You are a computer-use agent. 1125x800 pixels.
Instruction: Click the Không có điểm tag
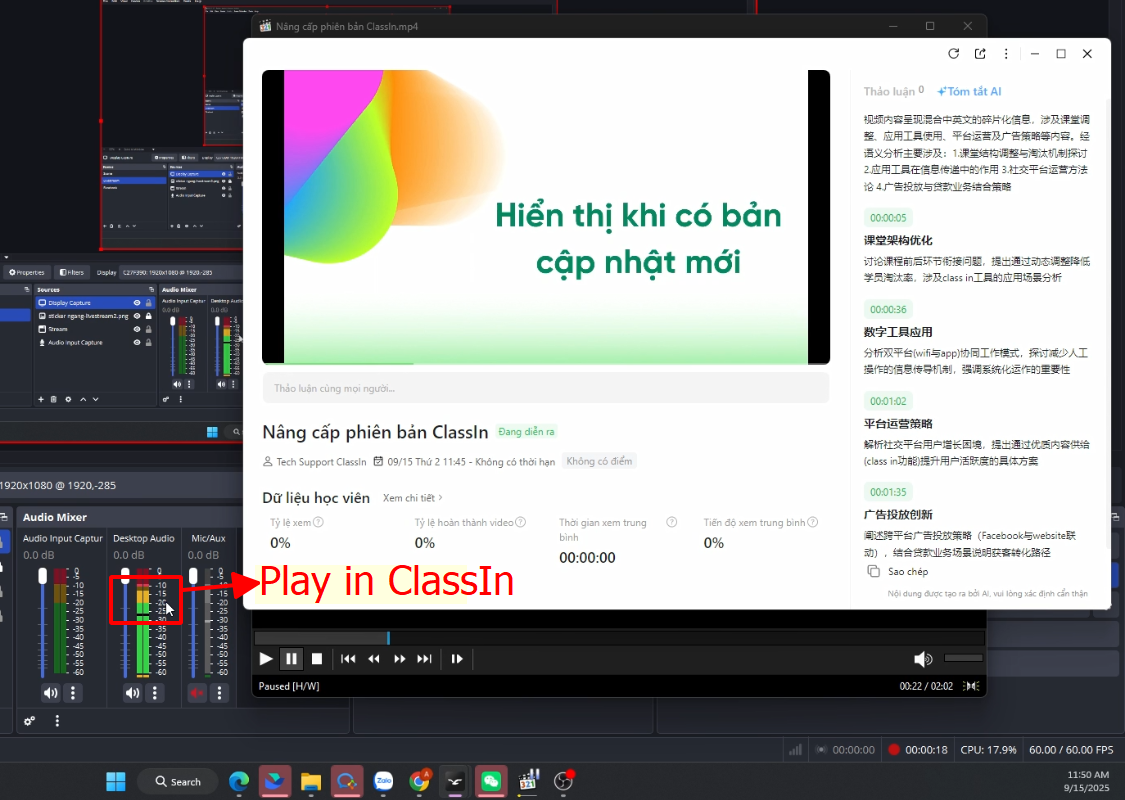click(x=599, y=461)
